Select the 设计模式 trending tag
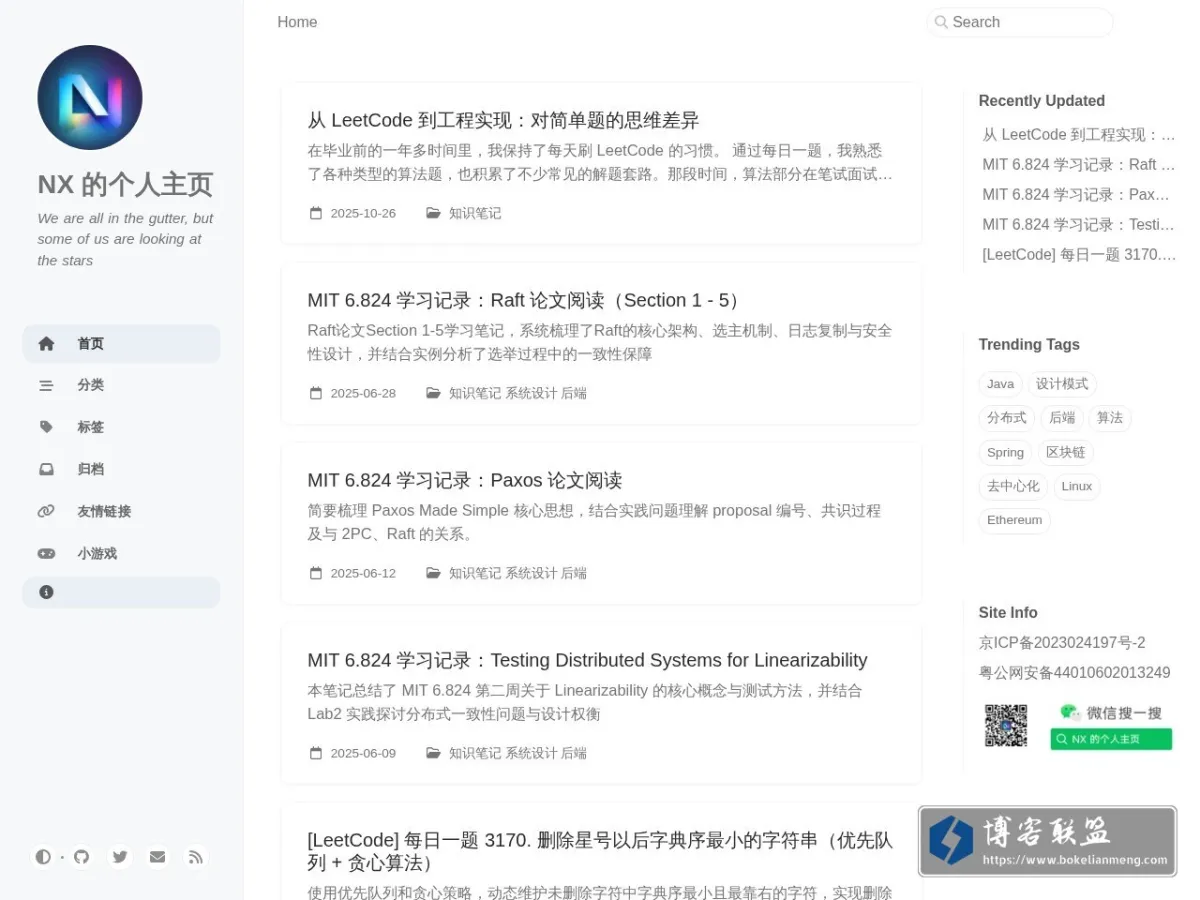Viewport: 1200px width, 900px height. [1062, 384]
